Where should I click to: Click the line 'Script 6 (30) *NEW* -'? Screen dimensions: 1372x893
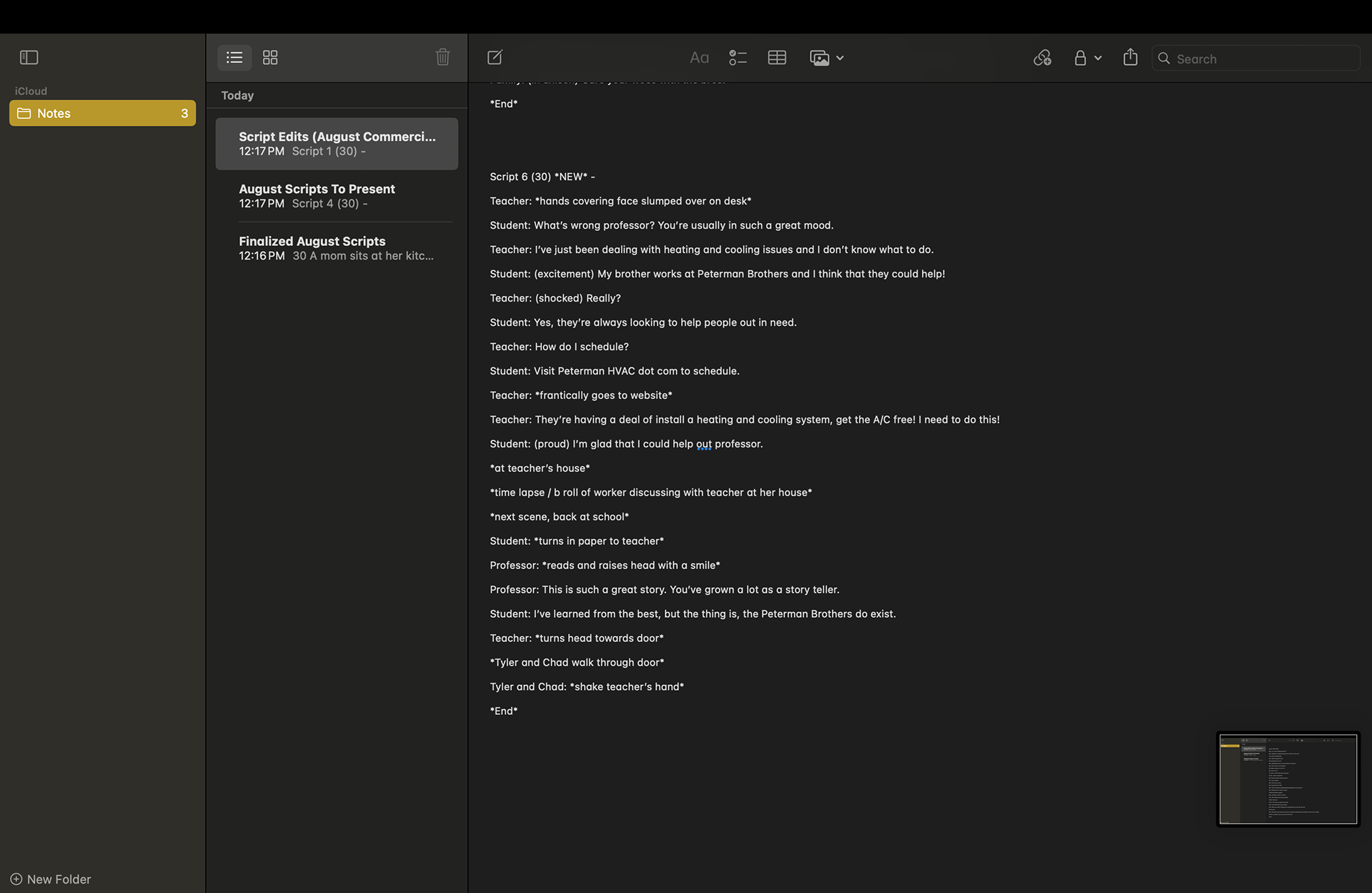pos(542,177)
